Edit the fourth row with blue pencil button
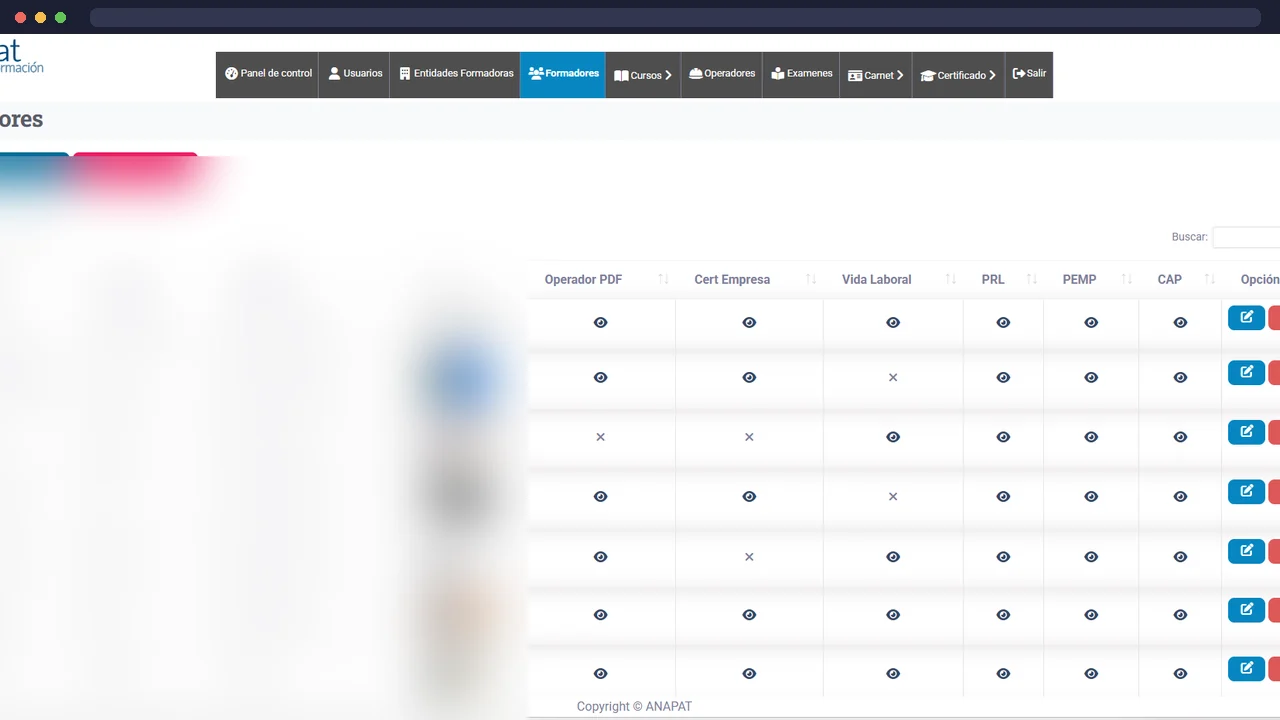The image size is (1280, 720). 1246,491
